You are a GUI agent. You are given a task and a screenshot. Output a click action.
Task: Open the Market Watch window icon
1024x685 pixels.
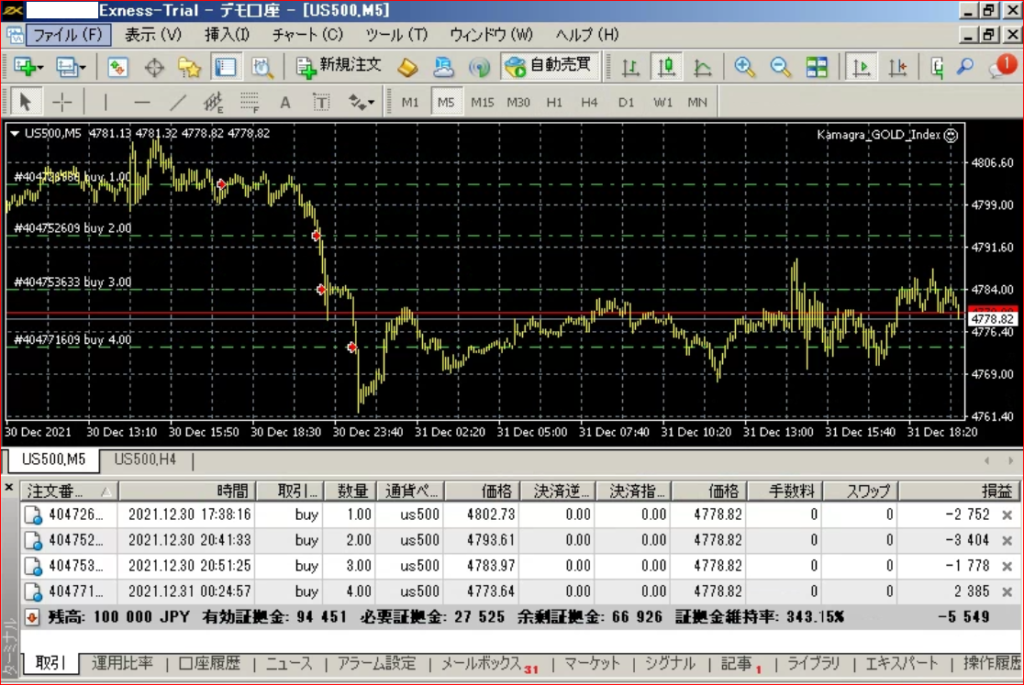pyautogui.click(x=119, y=68)
